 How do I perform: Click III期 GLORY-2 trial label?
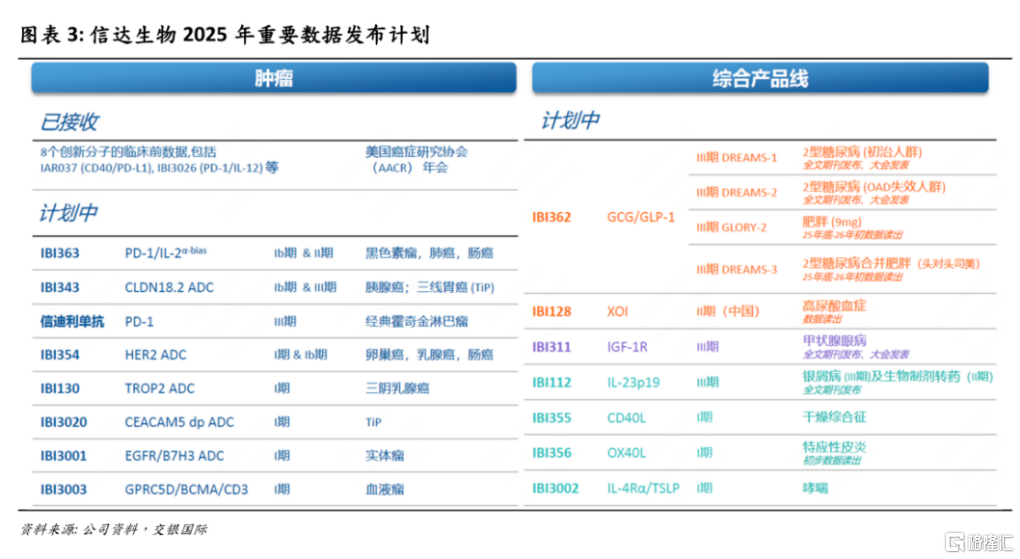[x=731, y=228]
